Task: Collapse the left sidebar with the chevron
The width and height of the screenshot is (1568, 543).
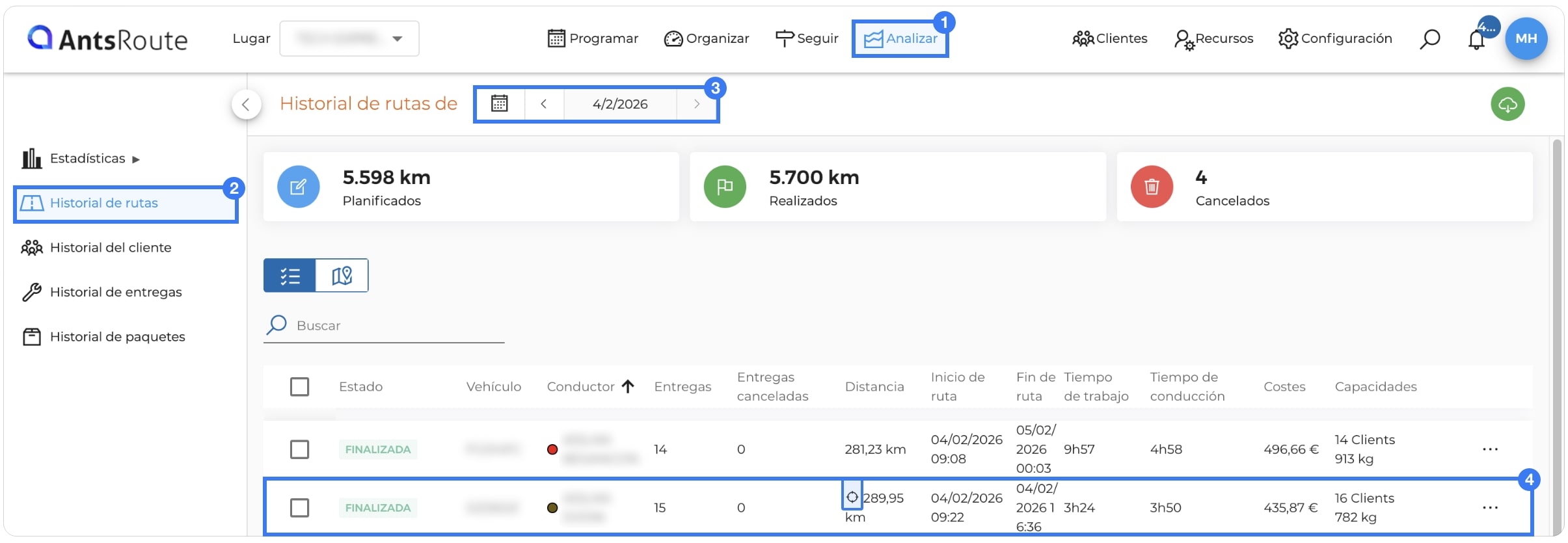Action: [x=246, y=104]
